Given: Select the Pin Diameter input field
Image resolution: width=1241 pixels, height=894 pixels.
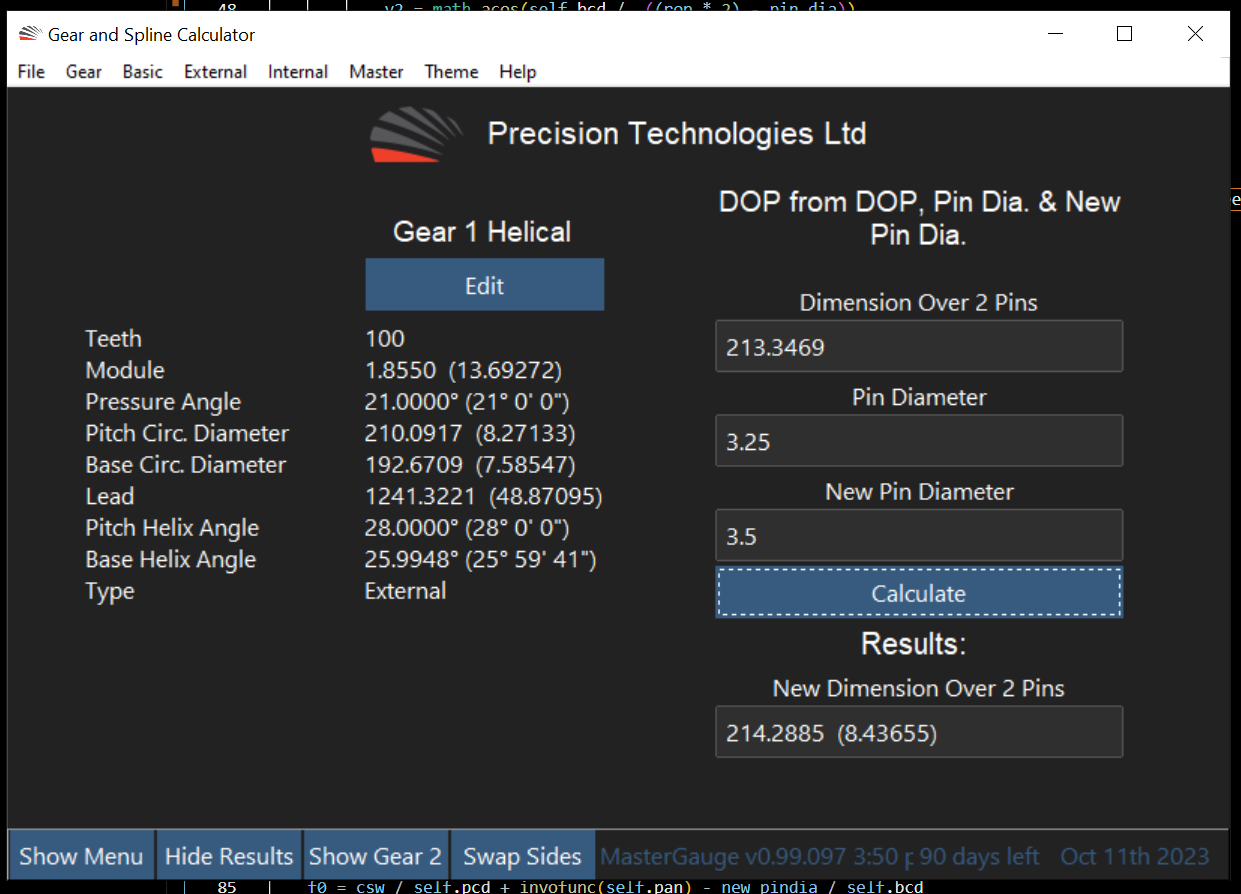Looking at the screenshot, I should tap(918, 440).
